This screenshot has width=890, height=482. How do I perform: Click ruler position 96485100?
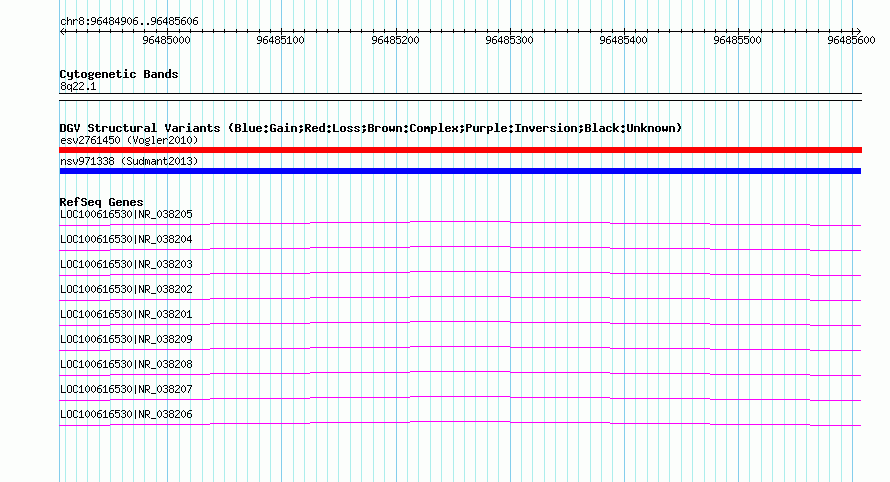point(280,40)
